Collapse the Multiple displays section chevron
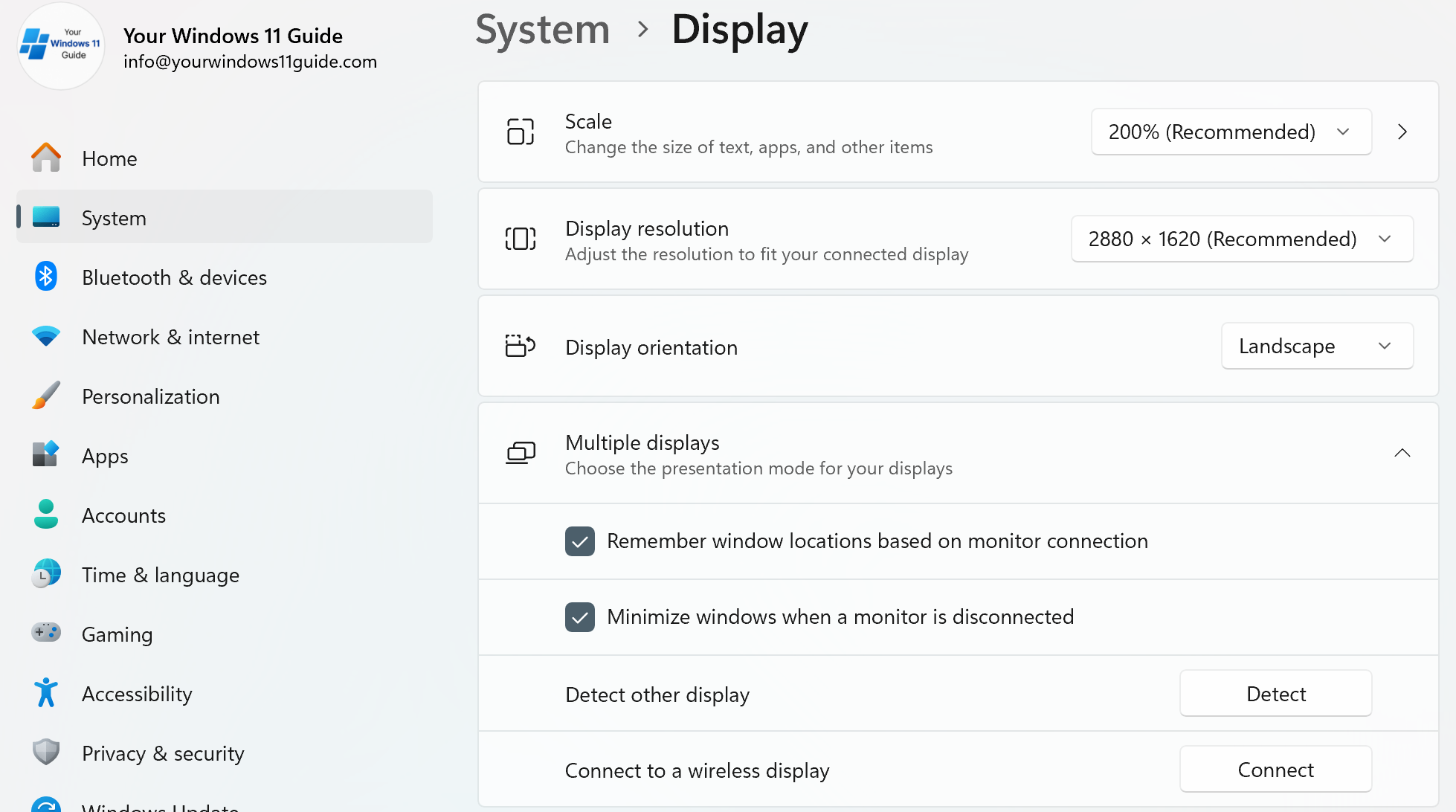The width and height of the screenshot is (1456, 812). [x=1402, y=453]
